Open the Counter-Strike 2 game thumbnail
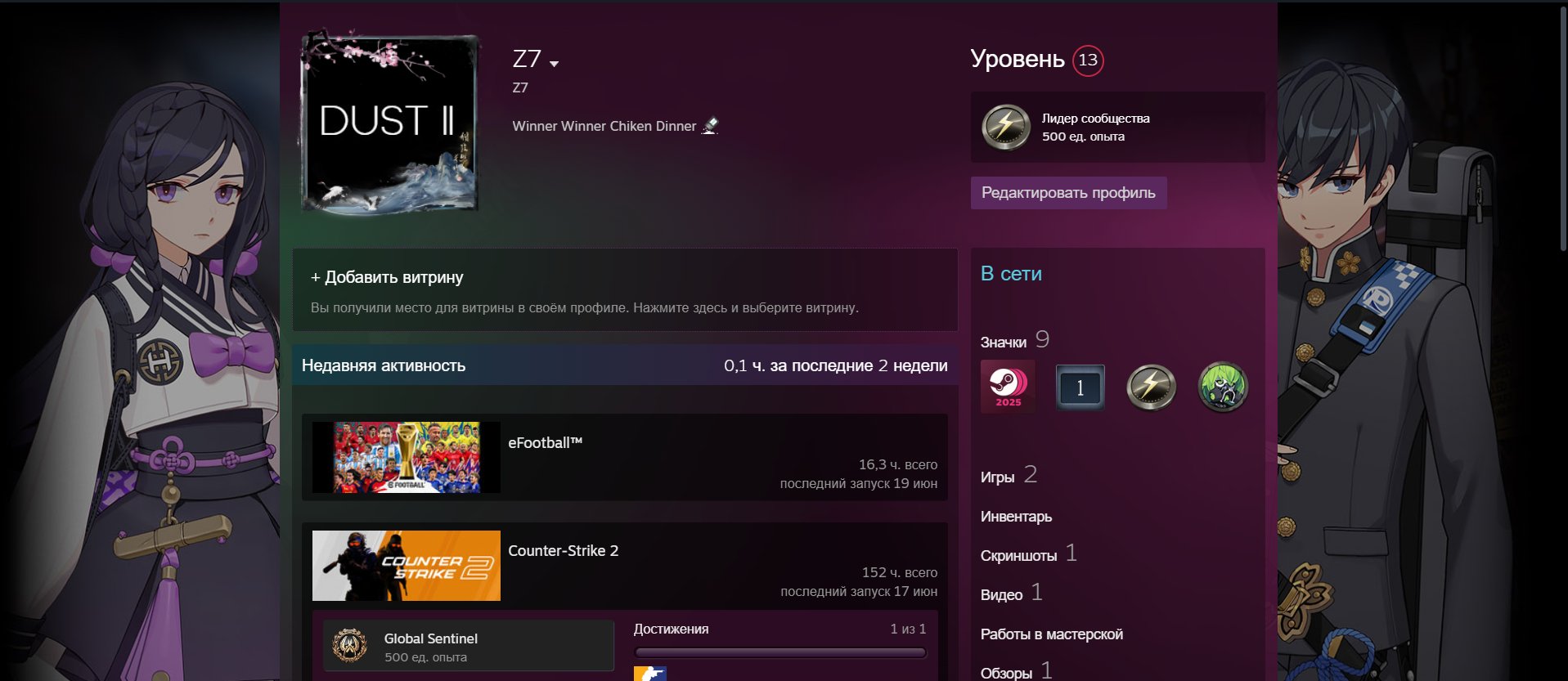 407,566
